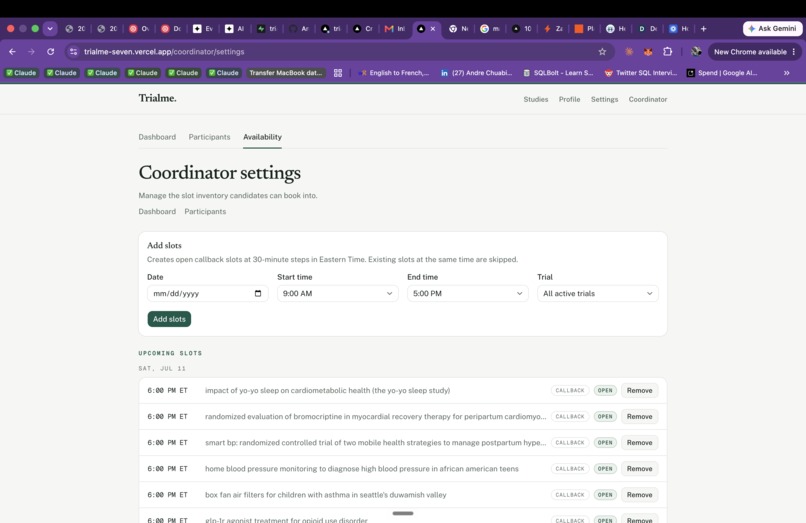Open the Trial dropdown
This screenshot has width=806, height=523.
(597, 293)
